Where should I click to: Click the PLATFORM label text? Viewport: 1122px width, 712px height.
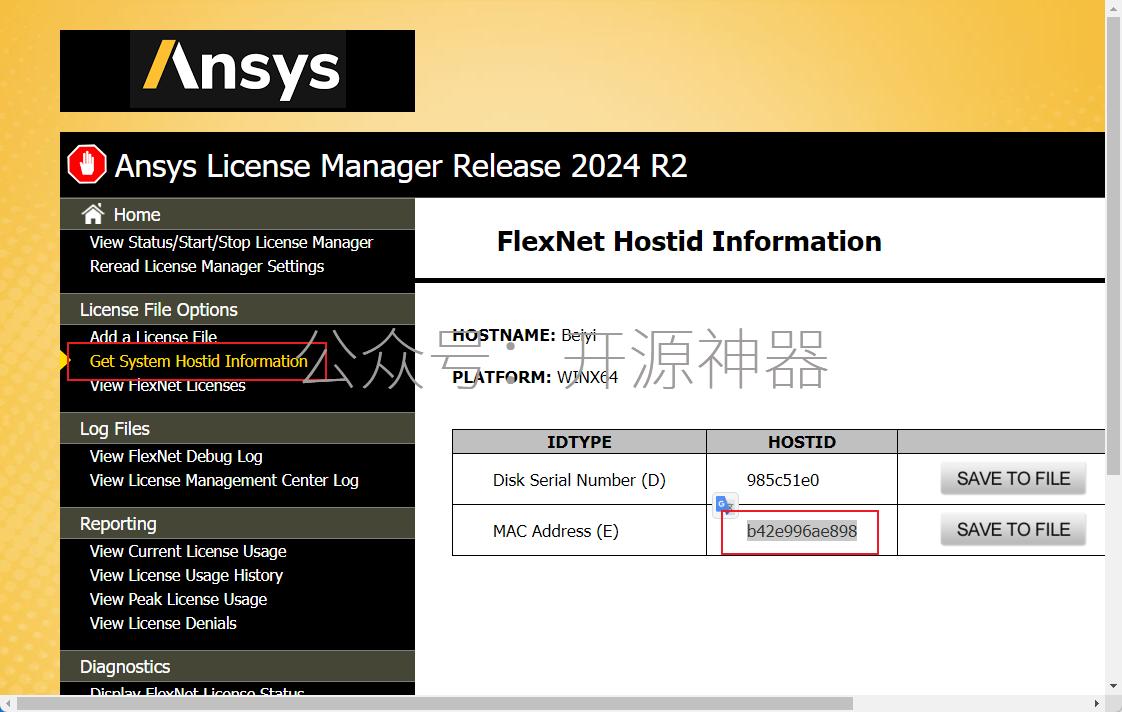click(x=502, y=377)
